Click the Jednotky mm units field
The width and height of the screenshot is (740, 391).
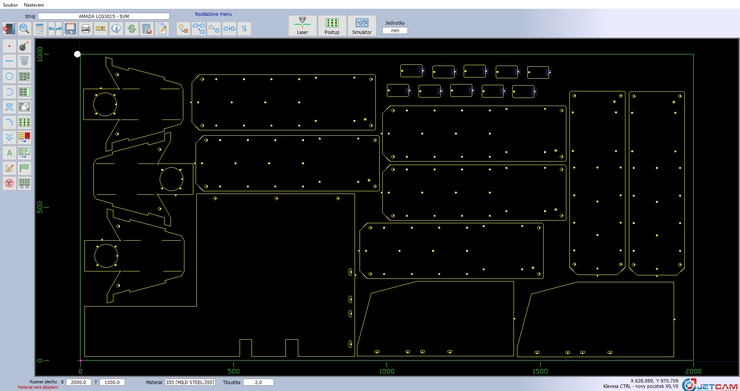(x=395, y=30)
